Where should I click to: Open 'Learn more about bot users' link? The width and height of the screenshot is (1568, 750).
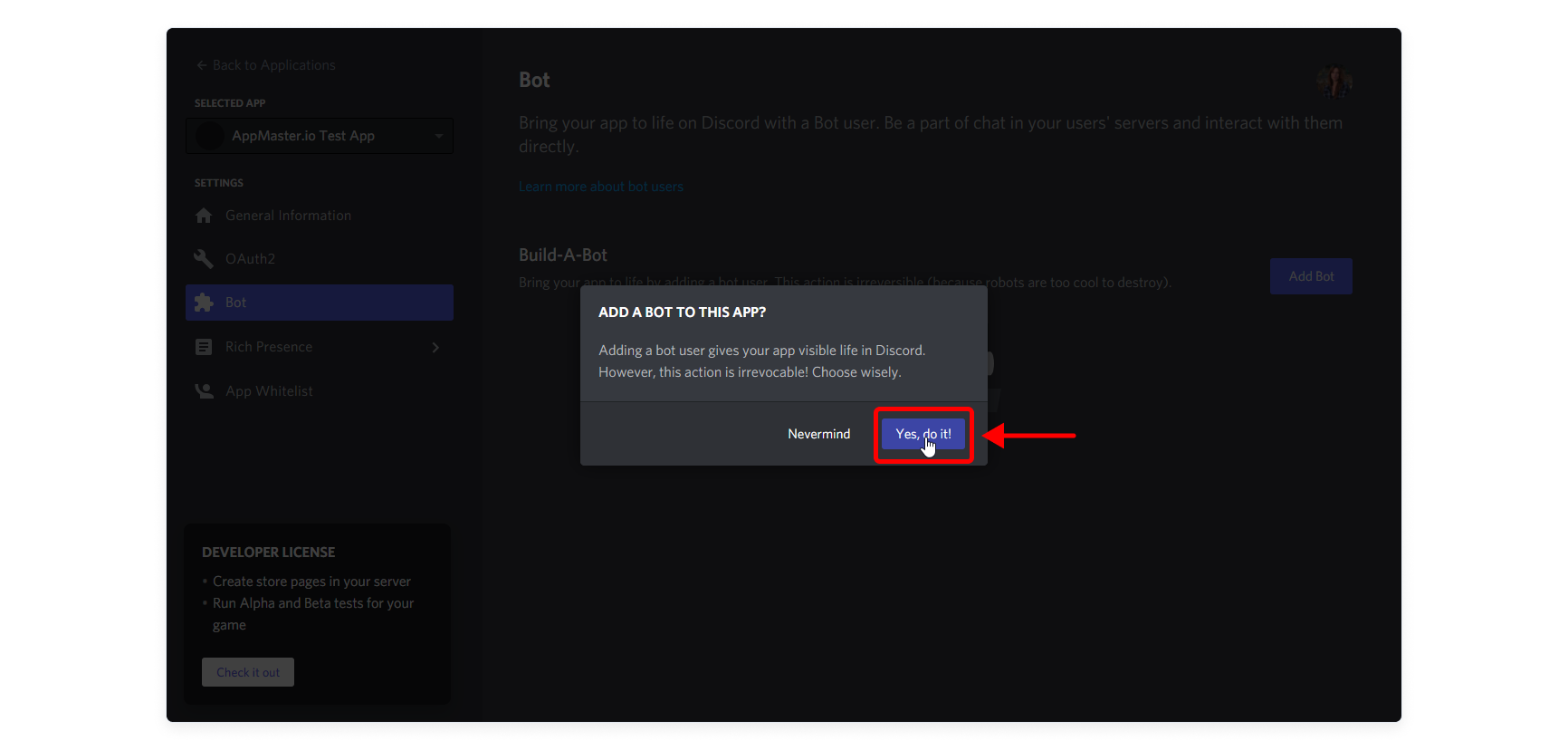[601, 187]
